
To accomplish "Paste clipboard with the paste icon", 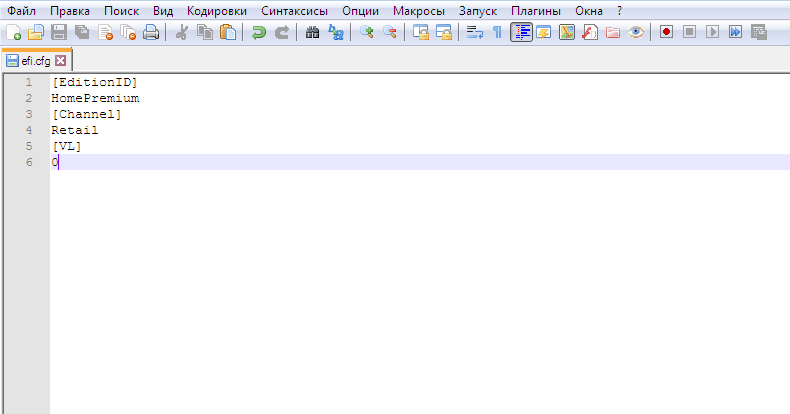I will [x=228, y=33].
